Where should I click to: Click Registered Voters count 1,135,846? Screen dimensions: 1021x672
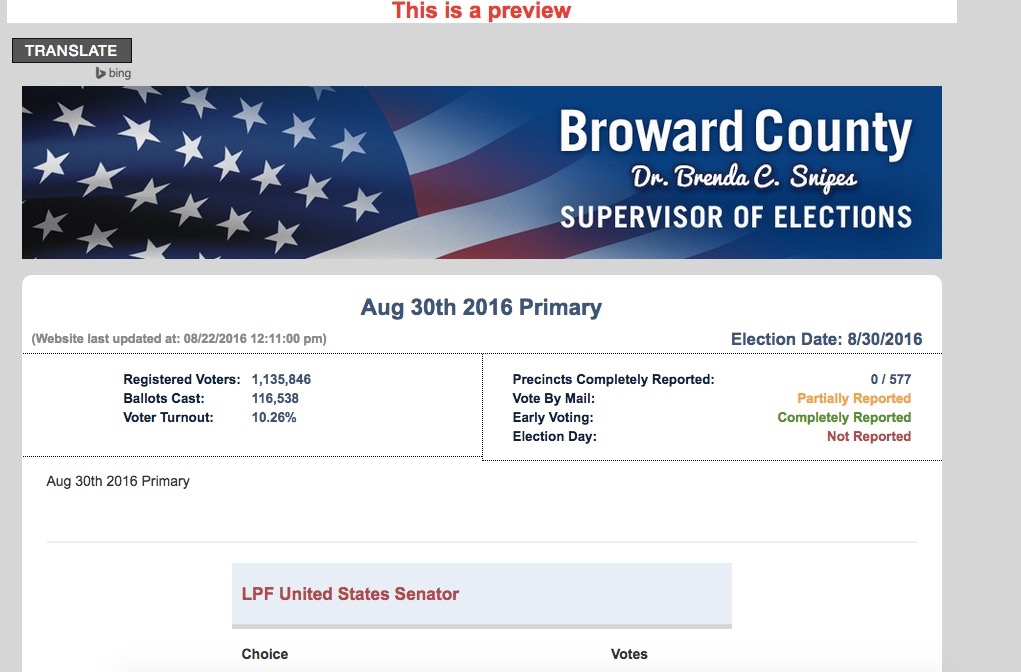pyautogui.click(x=281, y=380)
